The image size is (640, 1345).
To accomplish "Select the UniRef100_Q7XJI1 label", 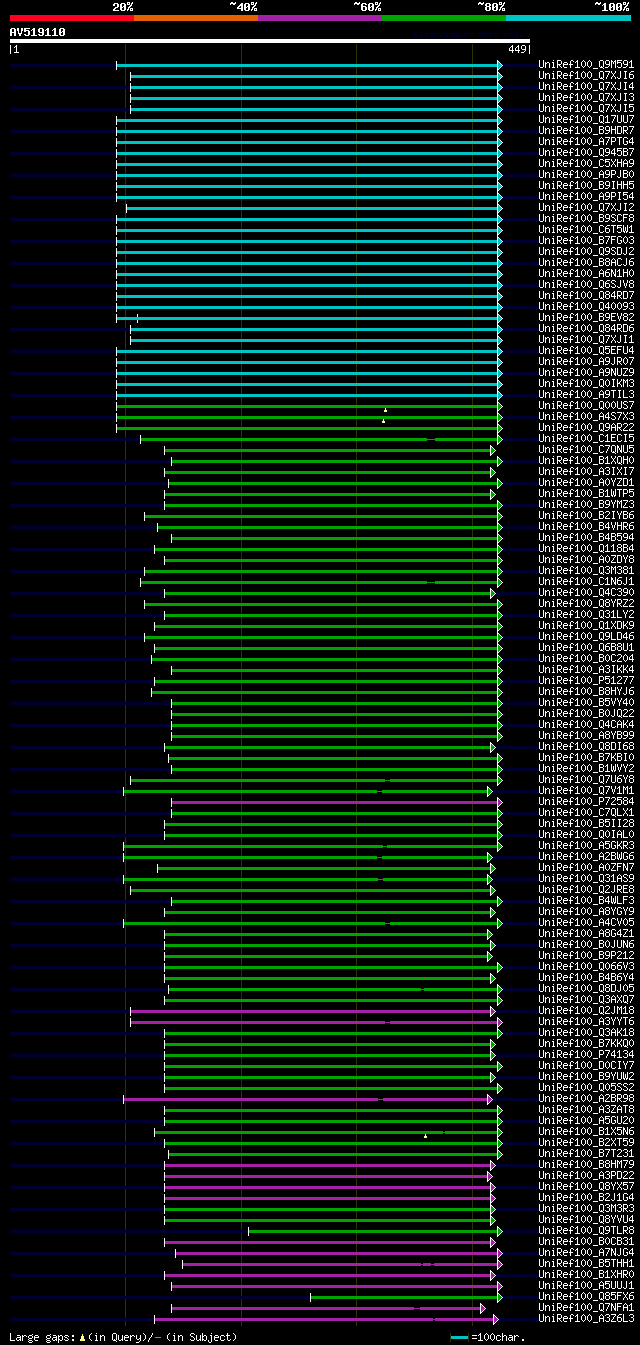I will point(586,340).
